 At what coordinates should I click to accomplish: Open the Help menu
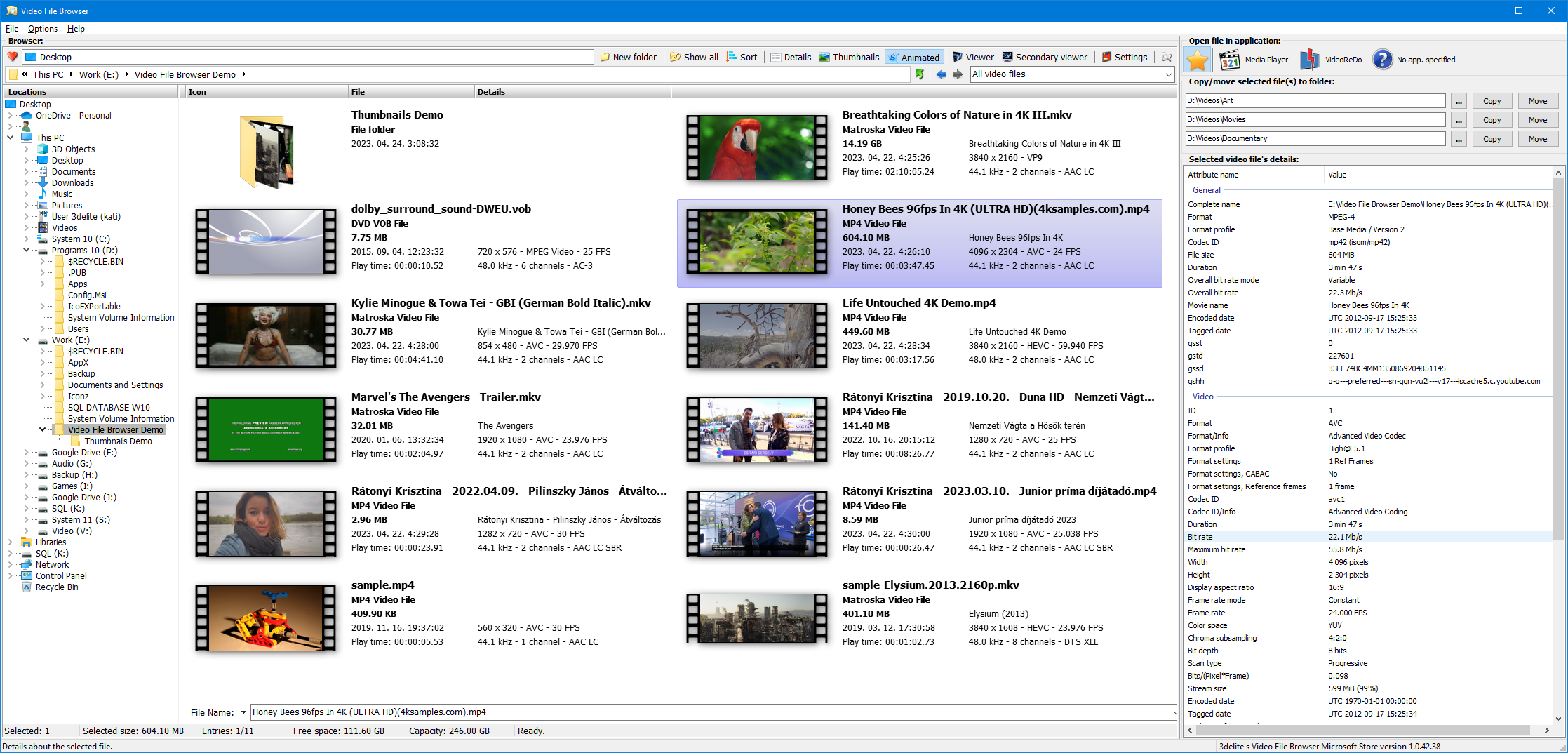(76, 29)
